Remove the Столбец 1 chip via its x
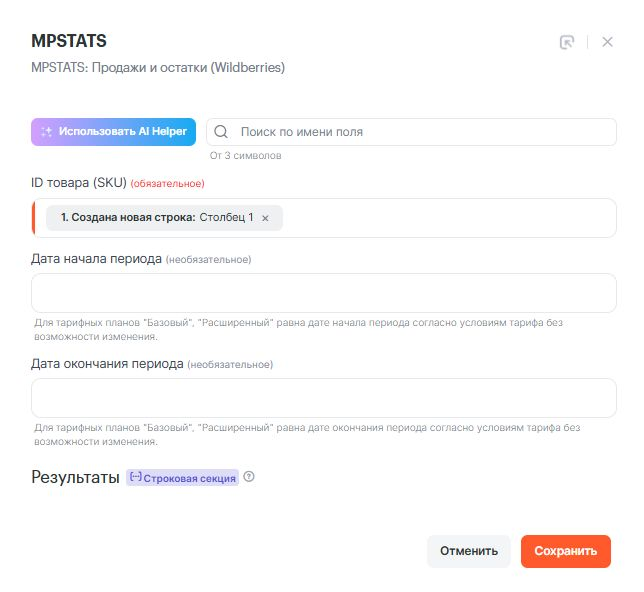 [x=265, y=218]
